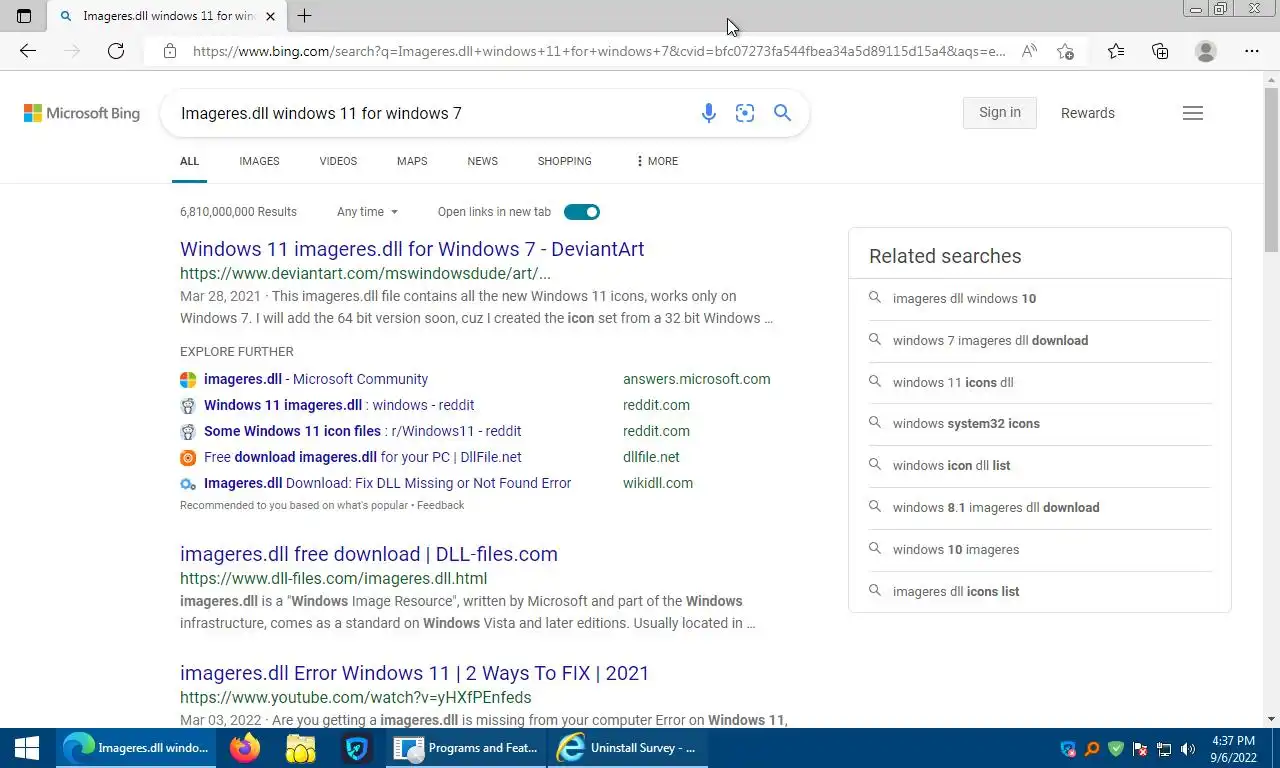The width and height of the screenshot is (1280, 768).
Task: Switch to the NEWS tab
Action: pos(482,161)
